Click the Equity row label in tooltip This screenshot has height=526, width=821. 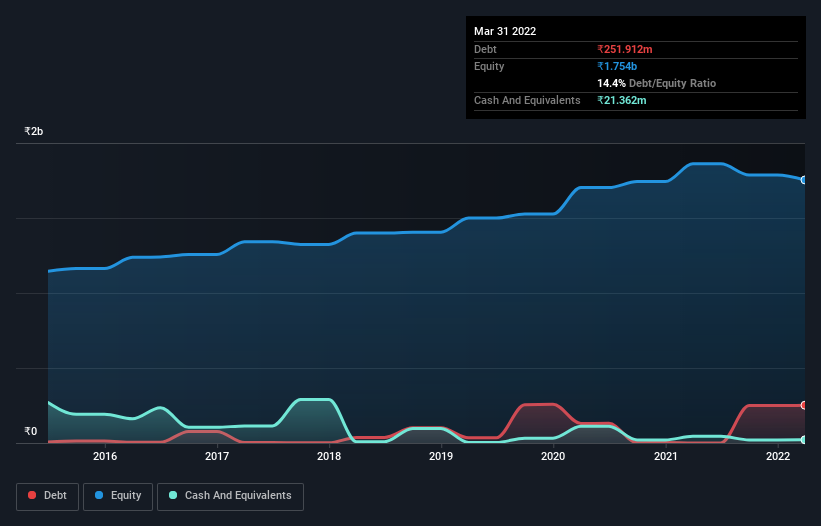click(489, 66)
